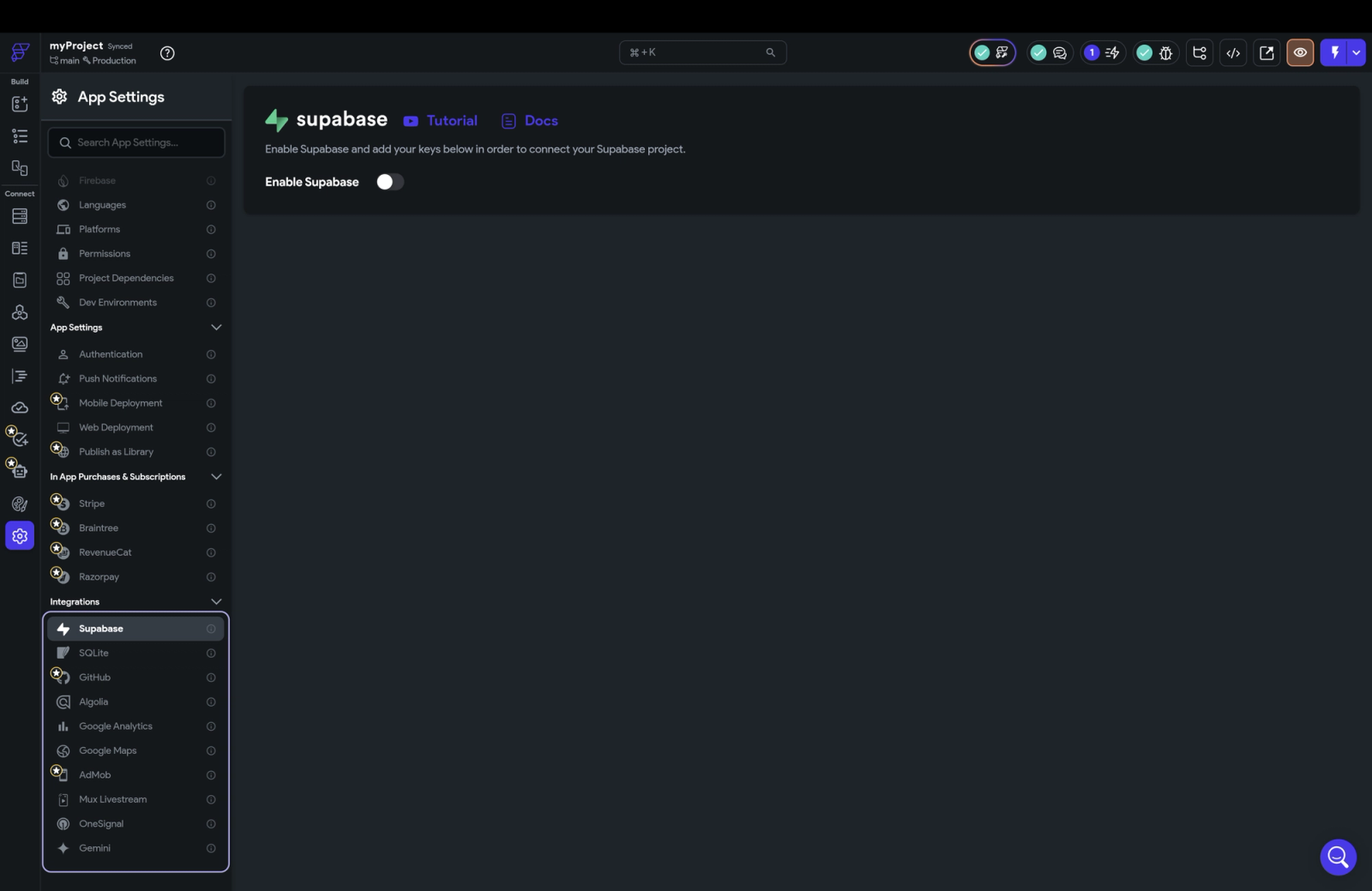The height and width of the screenshot is (891, 1372).
Task: Open GitHub integration settings
Action: pyautogui.click(x=135, y=677)
